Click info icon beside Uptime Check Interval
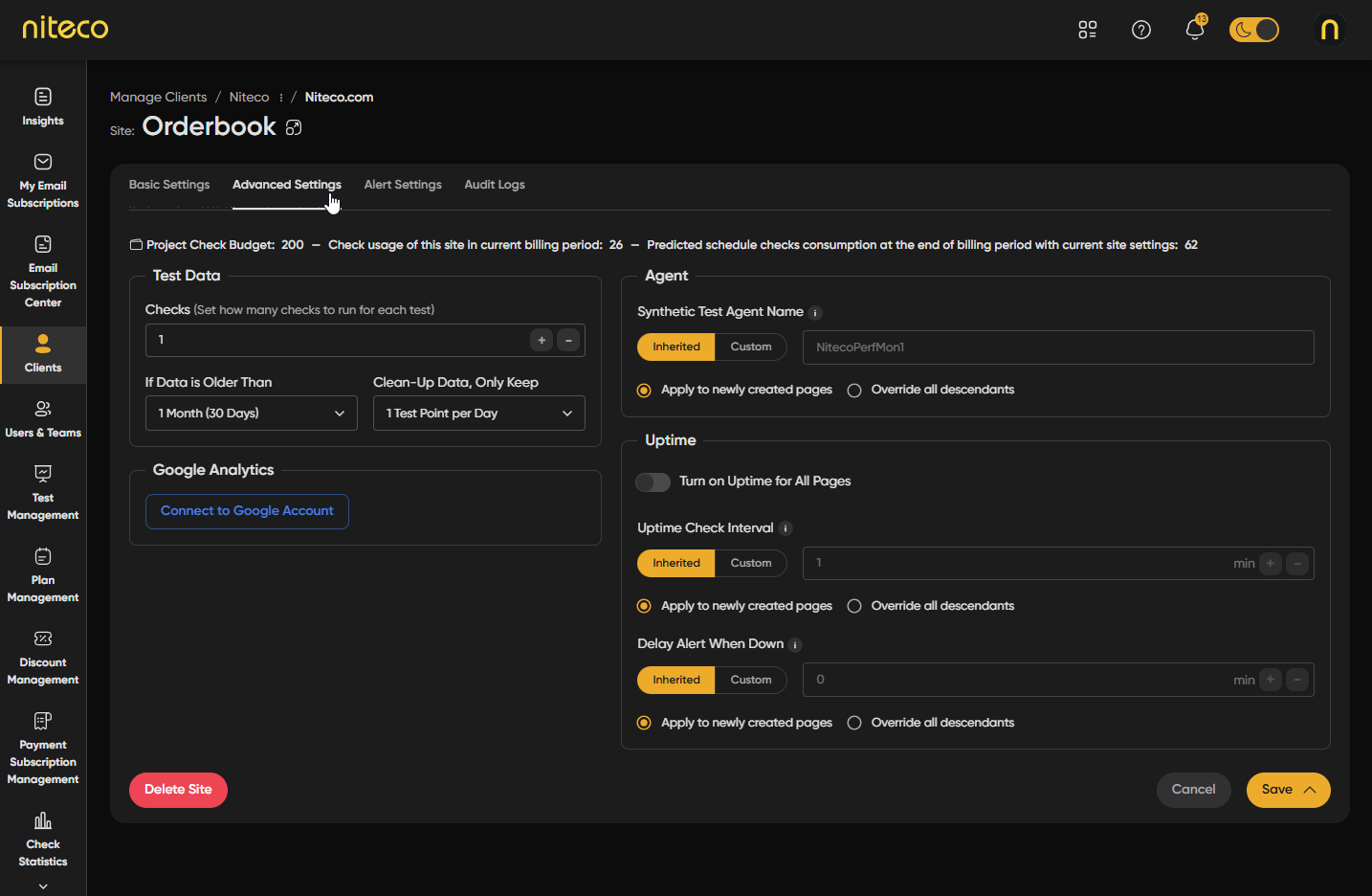Viewport: 1372px width, 896px height. (786, 528)
